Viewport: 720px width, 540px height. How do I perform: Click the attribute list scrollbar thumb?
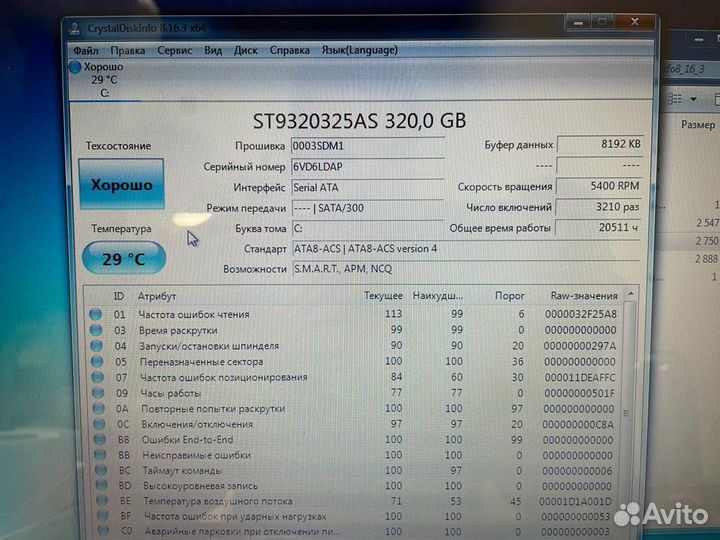tap(627, 412)
